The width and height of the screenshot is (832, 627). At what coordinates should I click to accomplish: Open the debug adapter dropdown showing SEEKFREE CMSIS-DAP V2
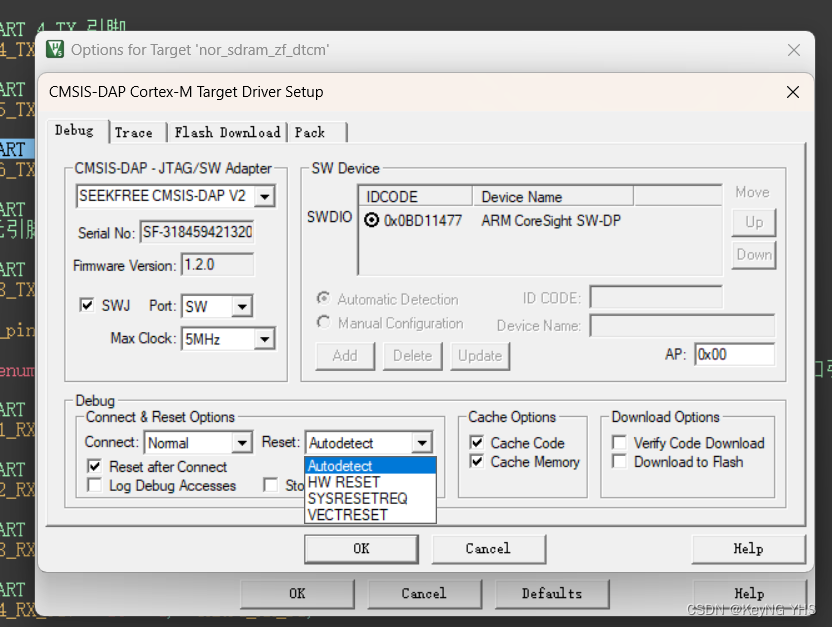(x=265, y=196)
